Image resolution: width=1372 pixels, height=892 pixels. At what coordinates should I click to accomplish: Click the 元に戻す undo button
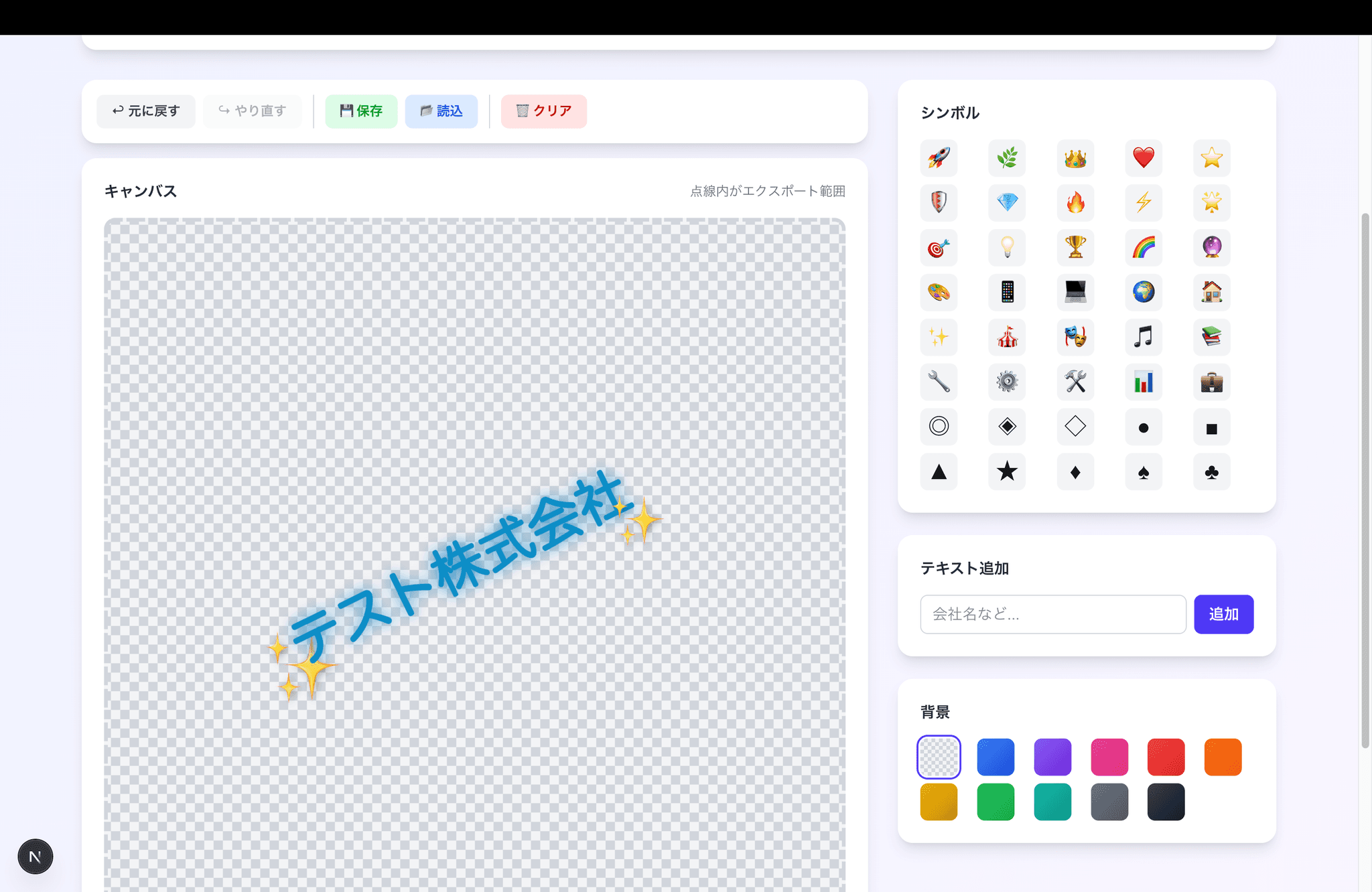(146, 111)
